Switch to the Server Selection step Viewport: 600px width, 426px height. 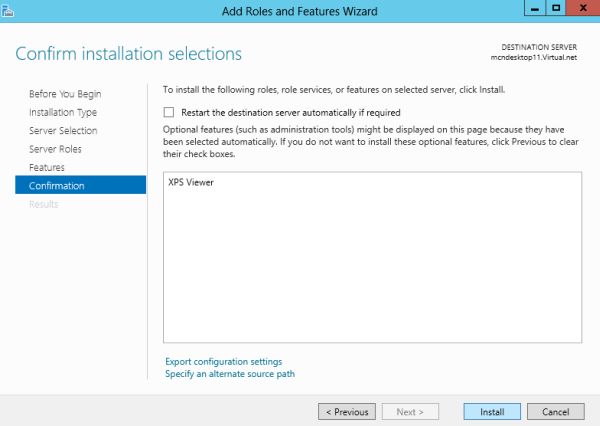pos(63,131)
